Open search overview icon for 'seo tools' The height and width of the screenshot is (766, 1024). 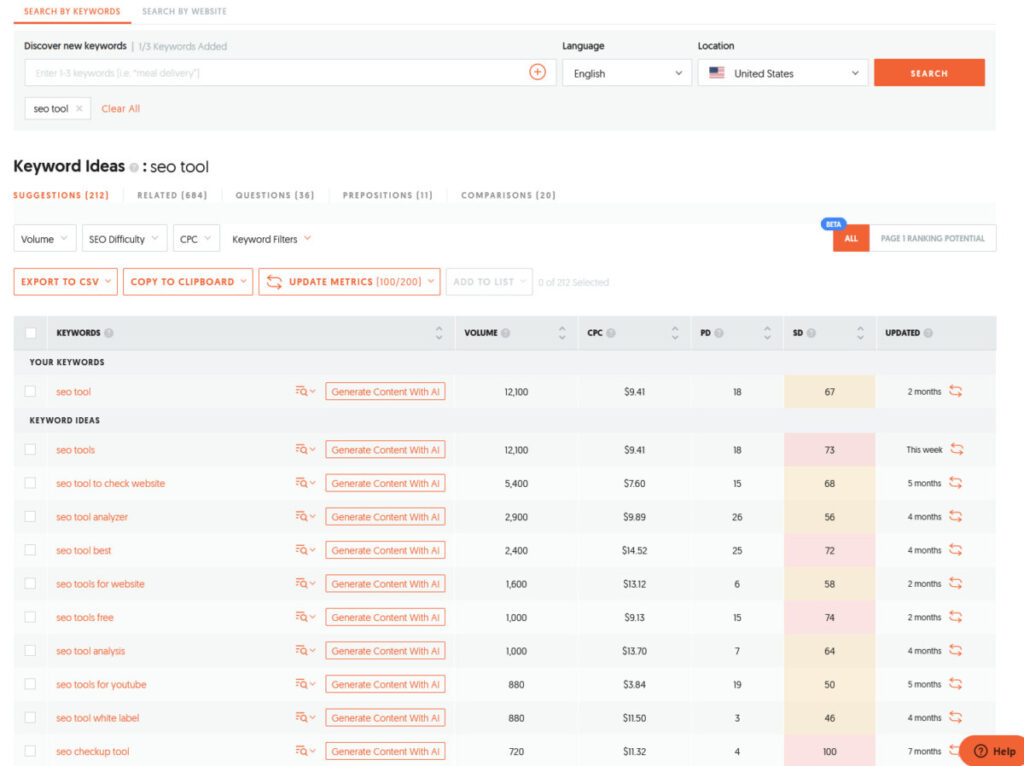(304, 449)
